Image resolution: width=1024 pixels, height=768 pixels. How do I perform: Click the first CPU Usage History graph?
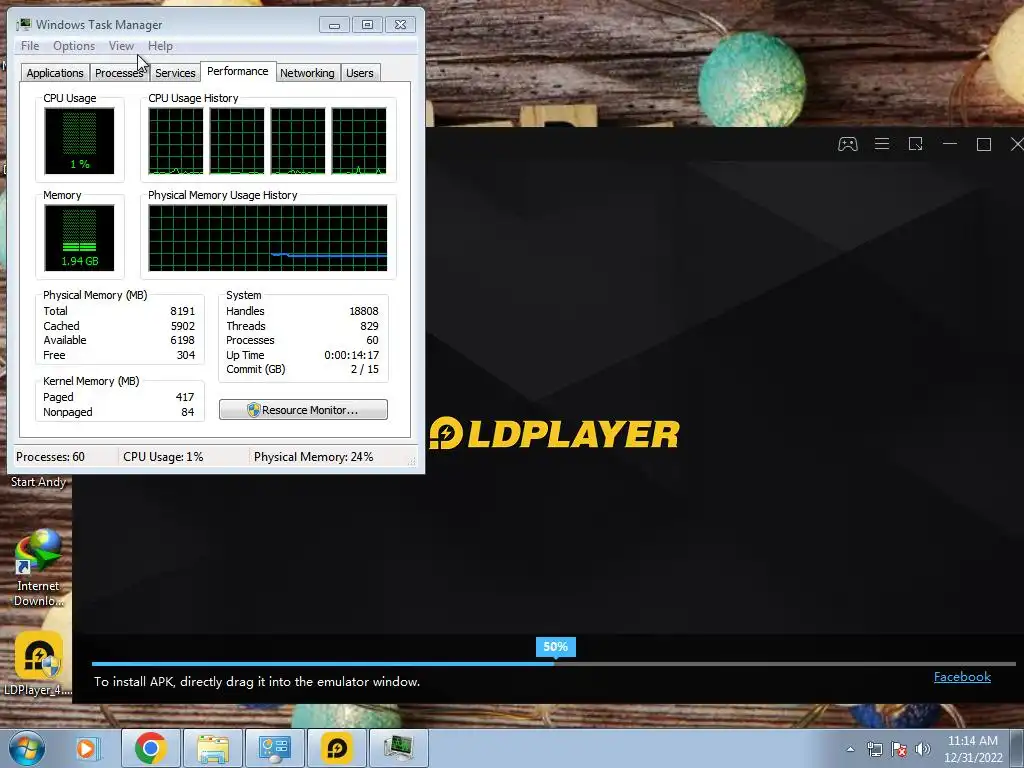coord(176,141)
